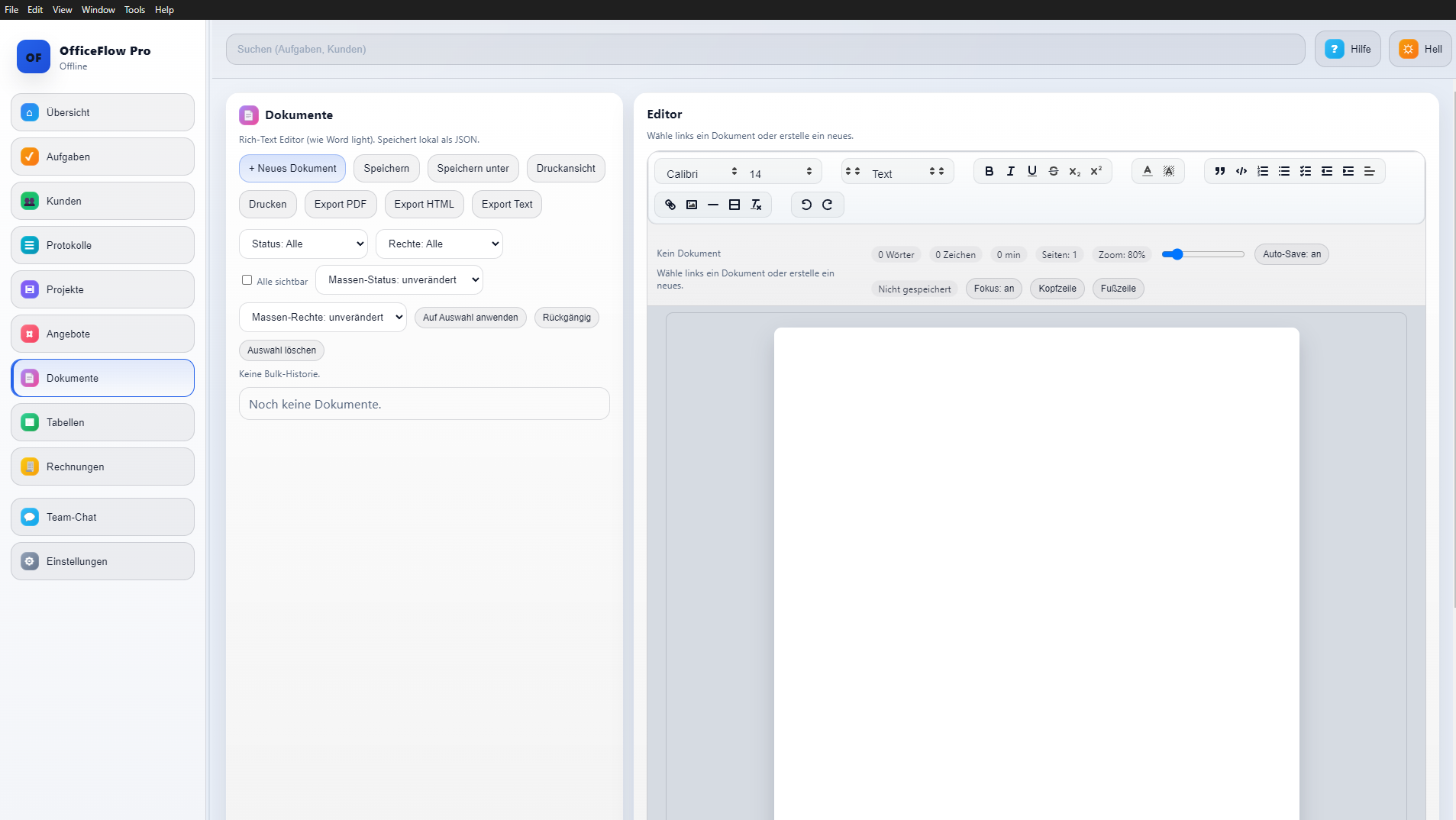Go to Aufgaben in sidebar

pyautogui.click(x=102, y=157)
